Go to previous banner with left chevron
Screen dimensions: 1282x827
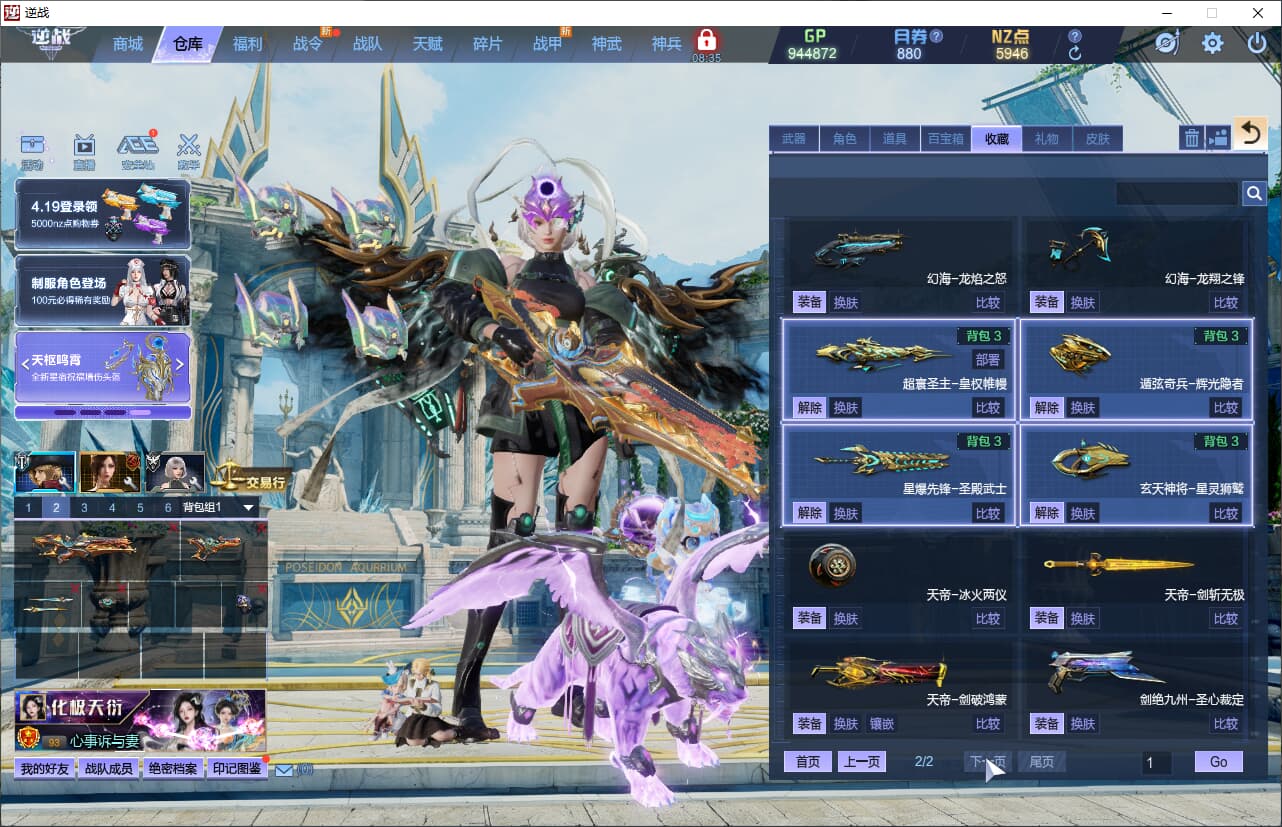25,364
